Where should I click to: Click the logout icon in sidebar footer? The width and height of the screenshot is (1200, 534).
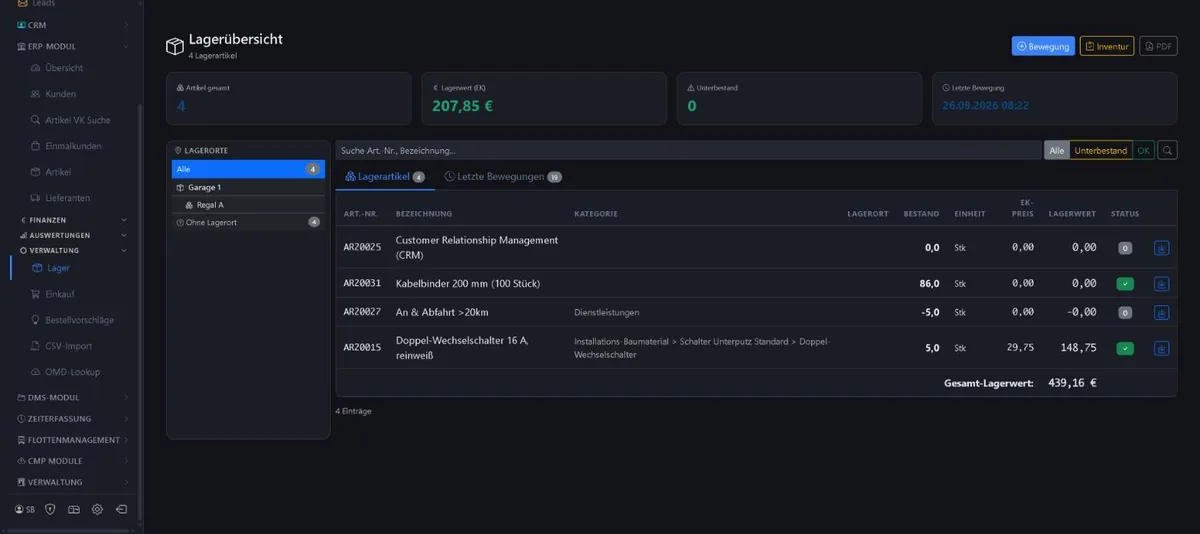point(121,509)
